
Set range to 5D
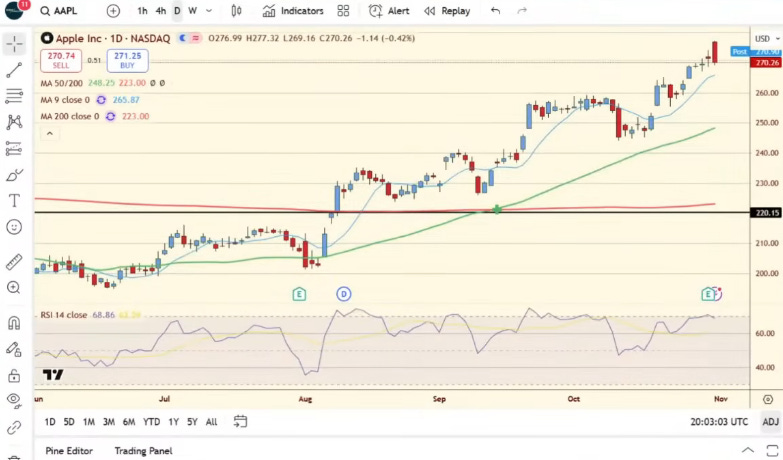(x=69, y=422)
